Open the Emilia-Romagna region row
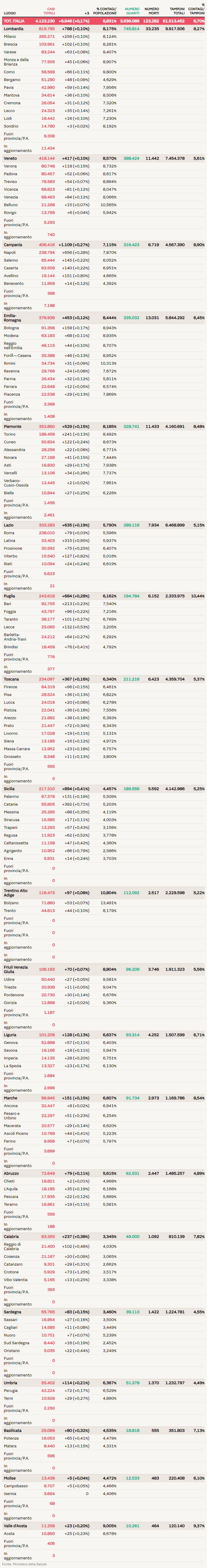Image resolution: width=207 pixels, height=1568 pixels. pos(12,318)
